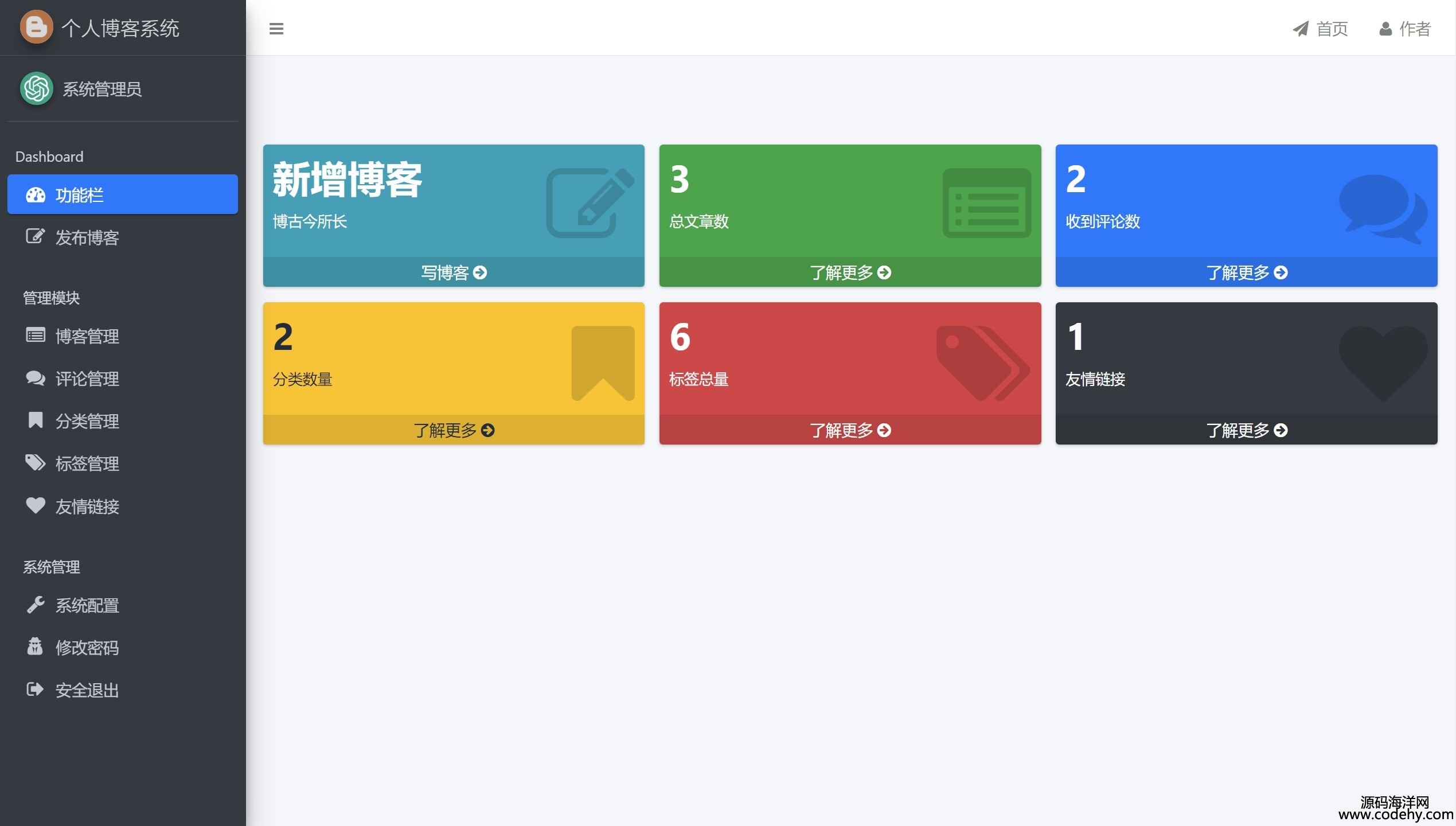Click the wrench icon for 系统配置
1456x826 pixels.
[x=35, y=605]
